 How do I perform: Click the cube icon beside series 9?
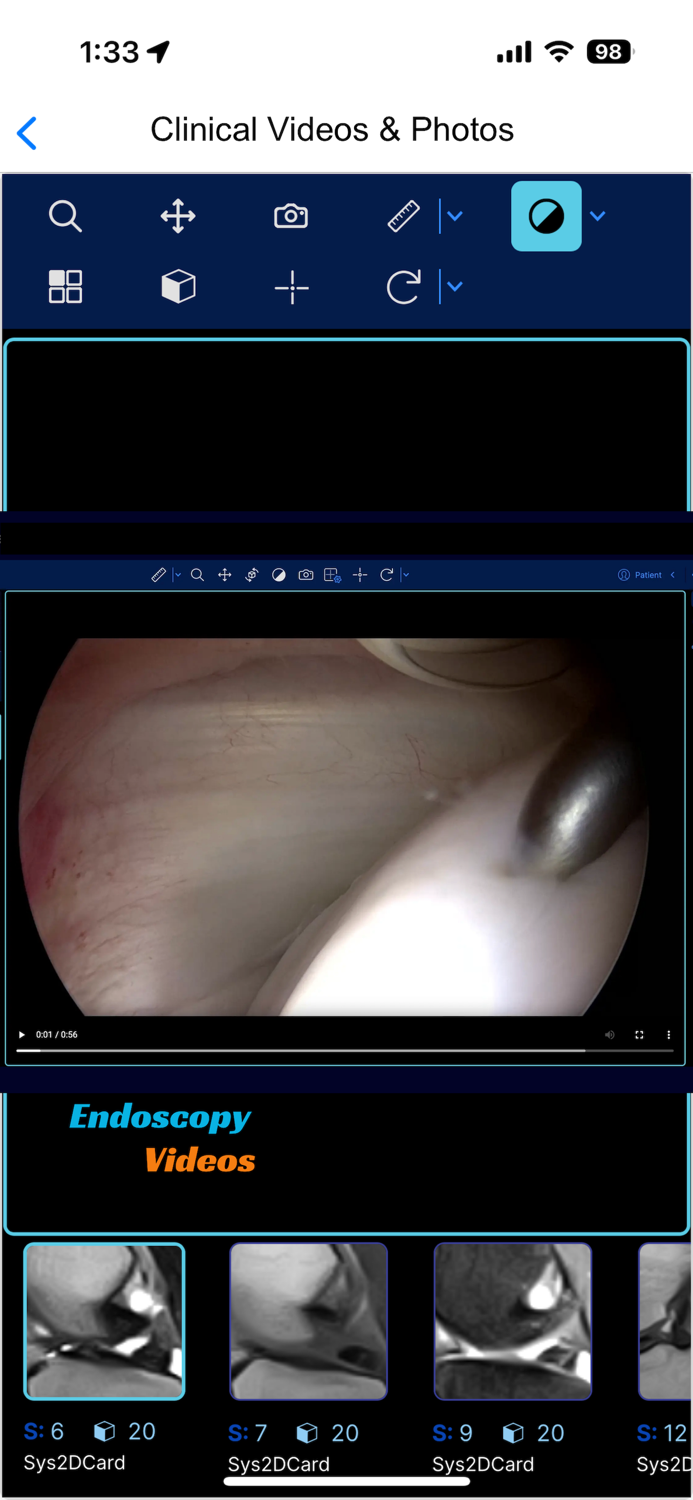coord(513,1434)
